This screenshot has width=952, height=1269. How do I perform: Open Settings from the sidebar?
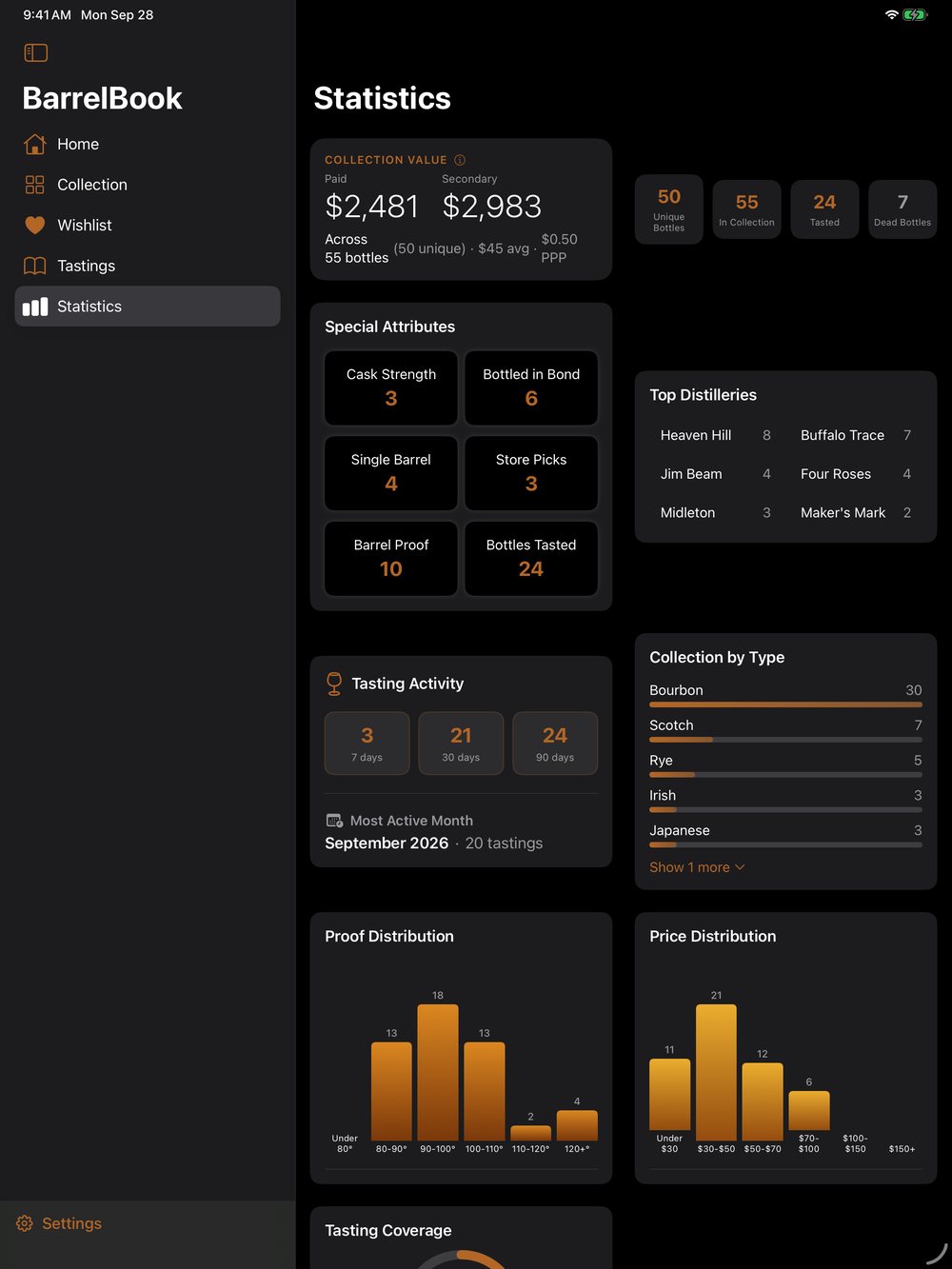click(x=59, y=1223)
